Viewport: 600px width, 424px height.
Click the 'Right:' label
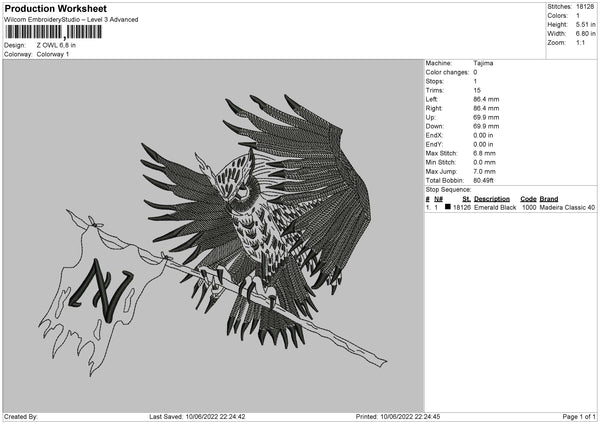click(x=434, y=108)
